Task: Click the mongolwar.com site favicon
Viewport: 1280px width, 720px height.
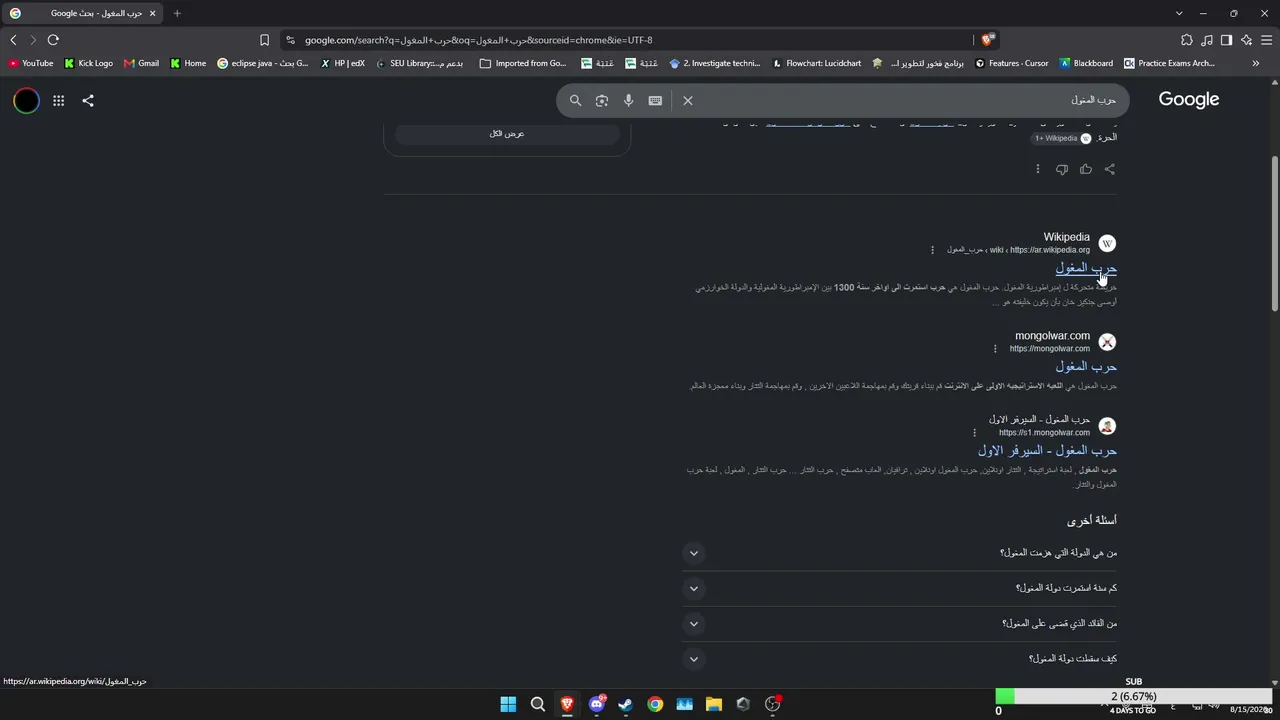Action: pyautogui.click(x=1107, y=343)
